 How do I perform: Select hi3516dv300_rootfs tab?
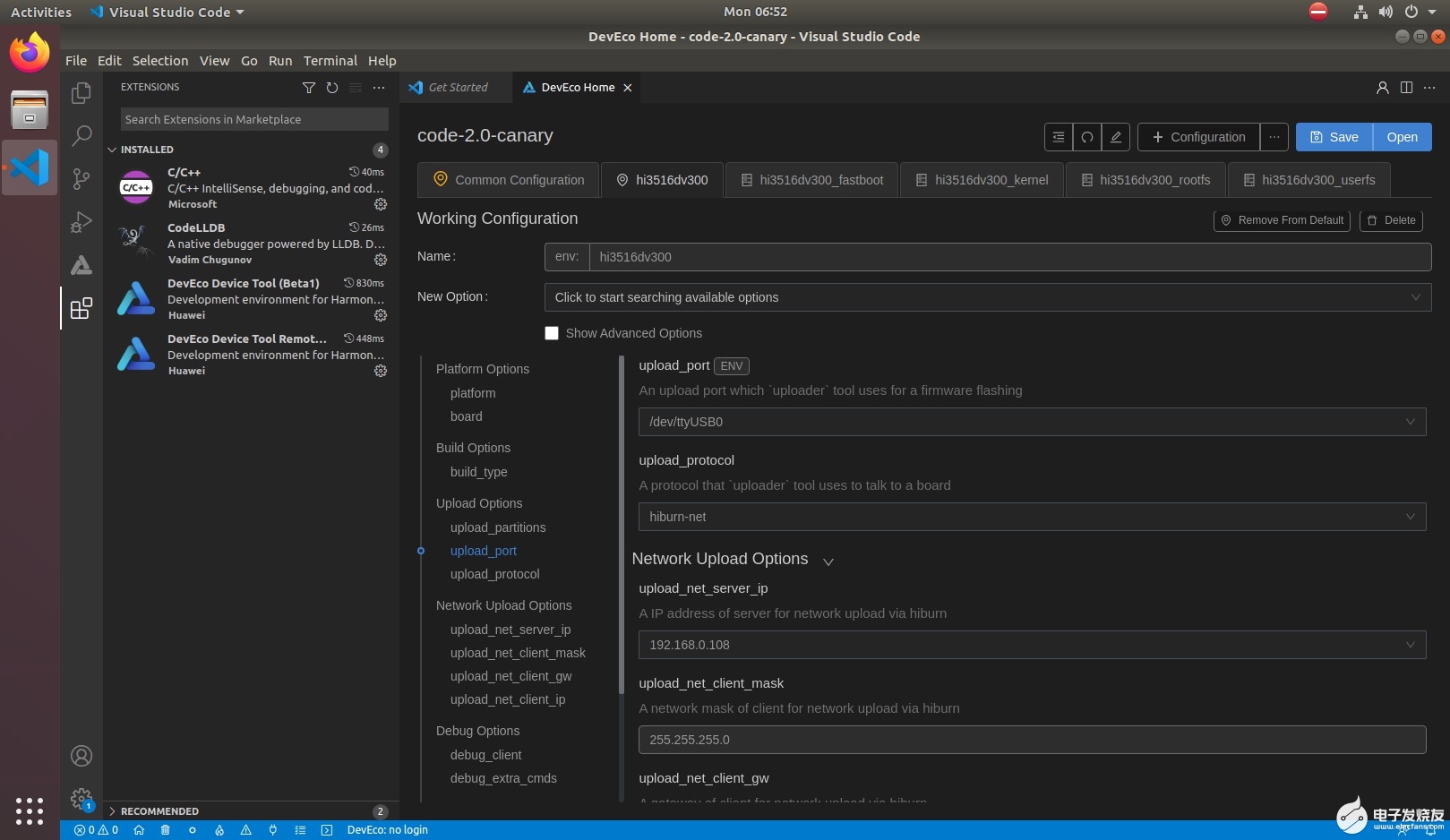pyautogui.click(x=1145, y=180)
